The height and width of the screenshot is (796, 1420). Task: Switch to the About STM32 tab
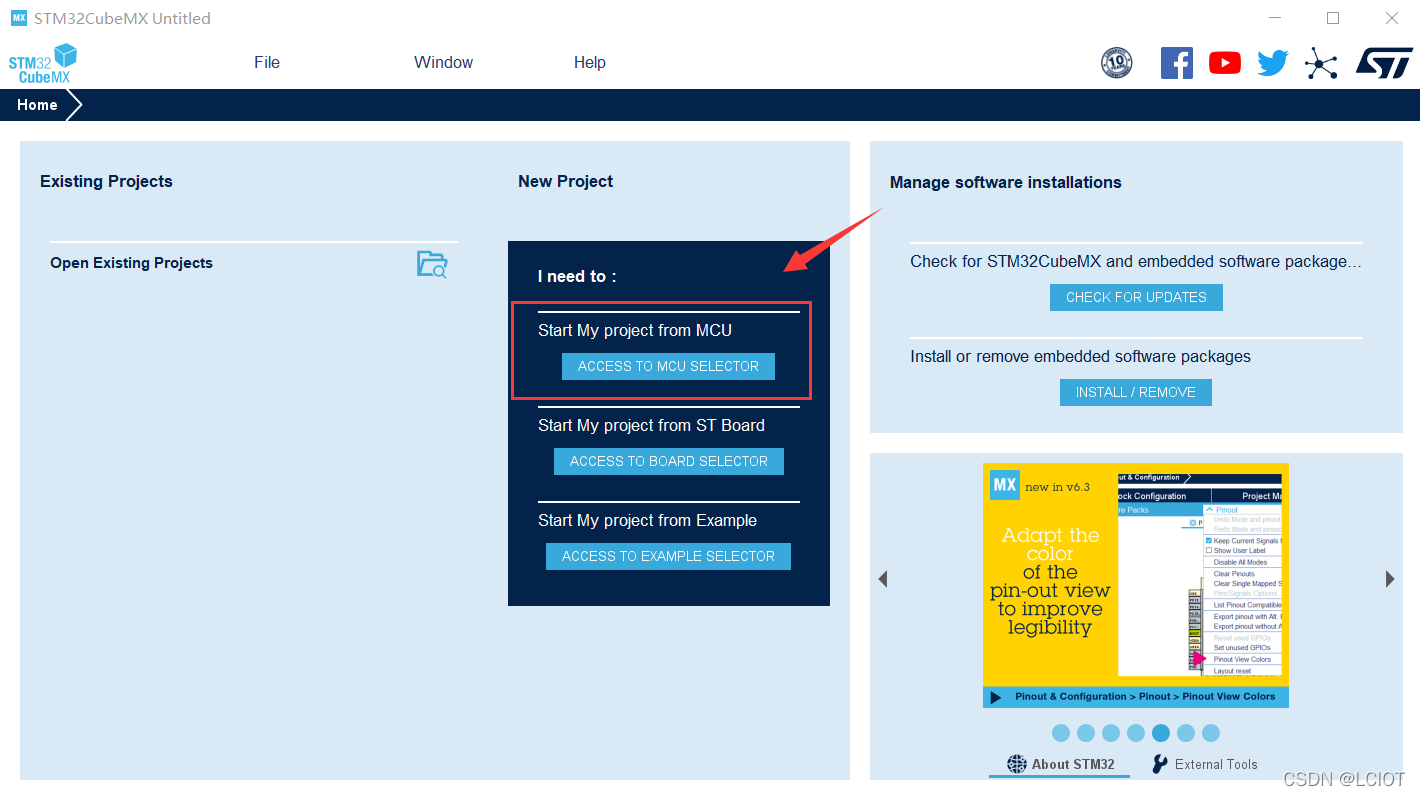[1060, 764]
